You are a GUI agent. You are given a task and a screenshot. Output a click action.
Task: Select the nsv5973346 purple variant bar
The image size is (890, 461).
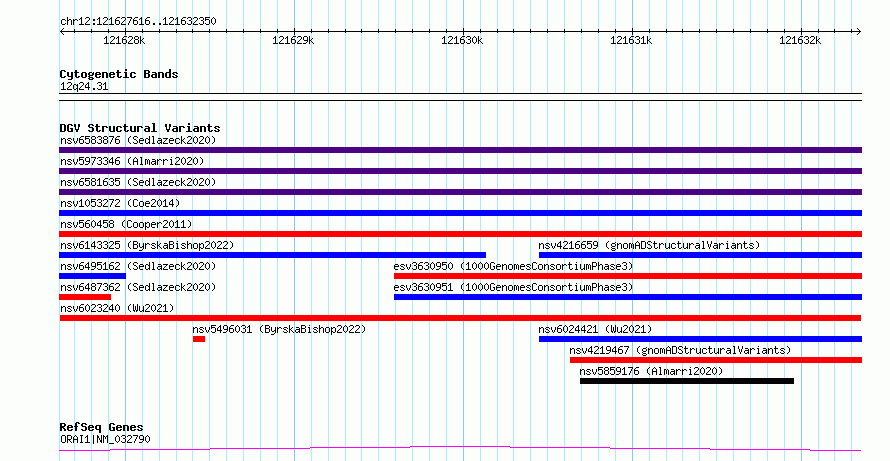[460, 171]
